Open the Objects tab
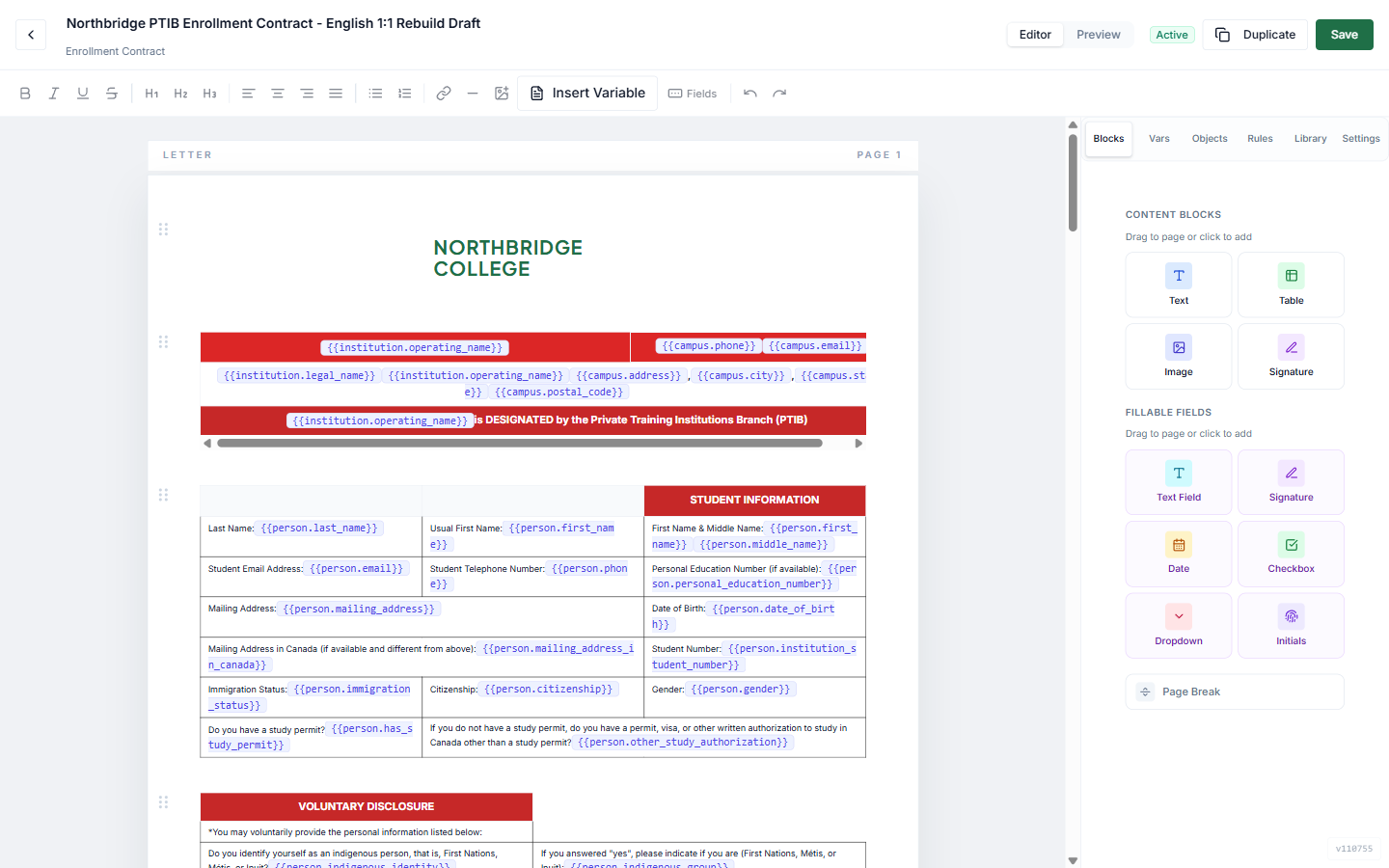This screenshot has height=868, width=1389. pos(1210,139)
